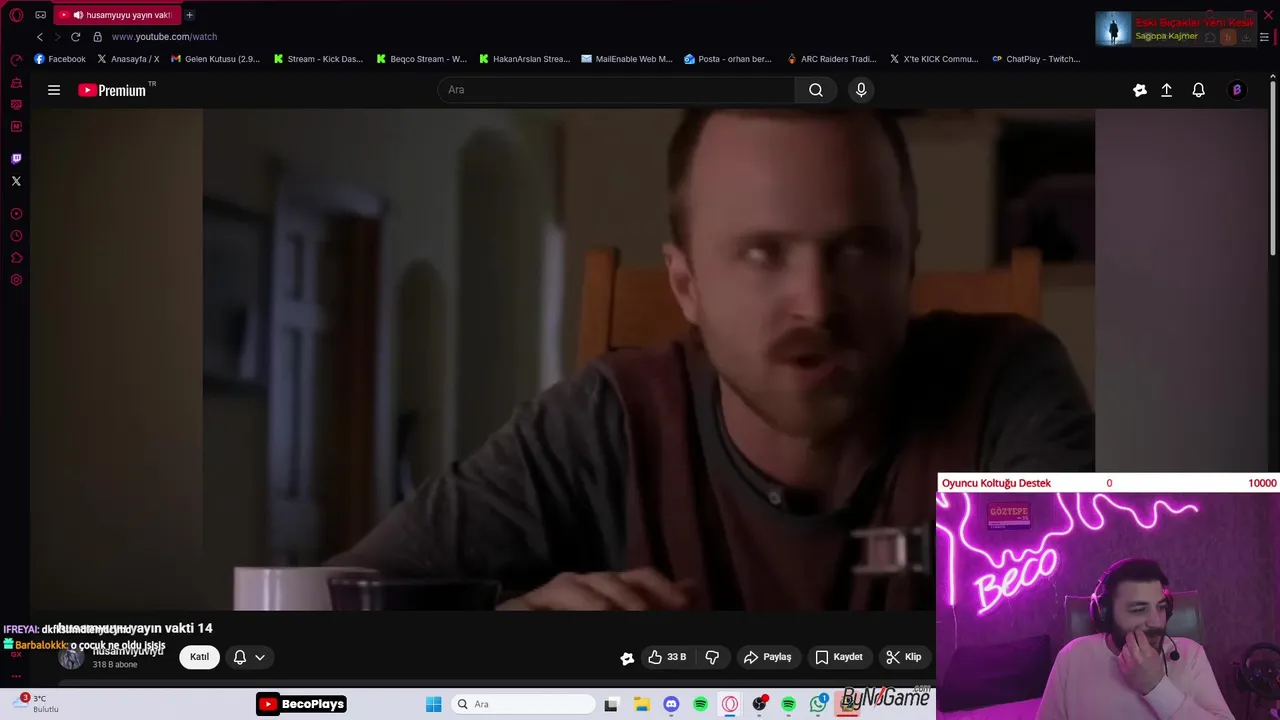Click the YouTube search field Ara
This screenshot has width=1280, height=720.
pos(616,90)
